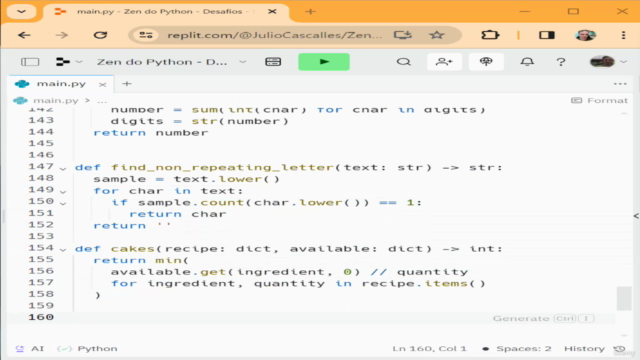Open the deploy/publish icon
The width and height of the screenshot is (640, 360).
point(486,62)
